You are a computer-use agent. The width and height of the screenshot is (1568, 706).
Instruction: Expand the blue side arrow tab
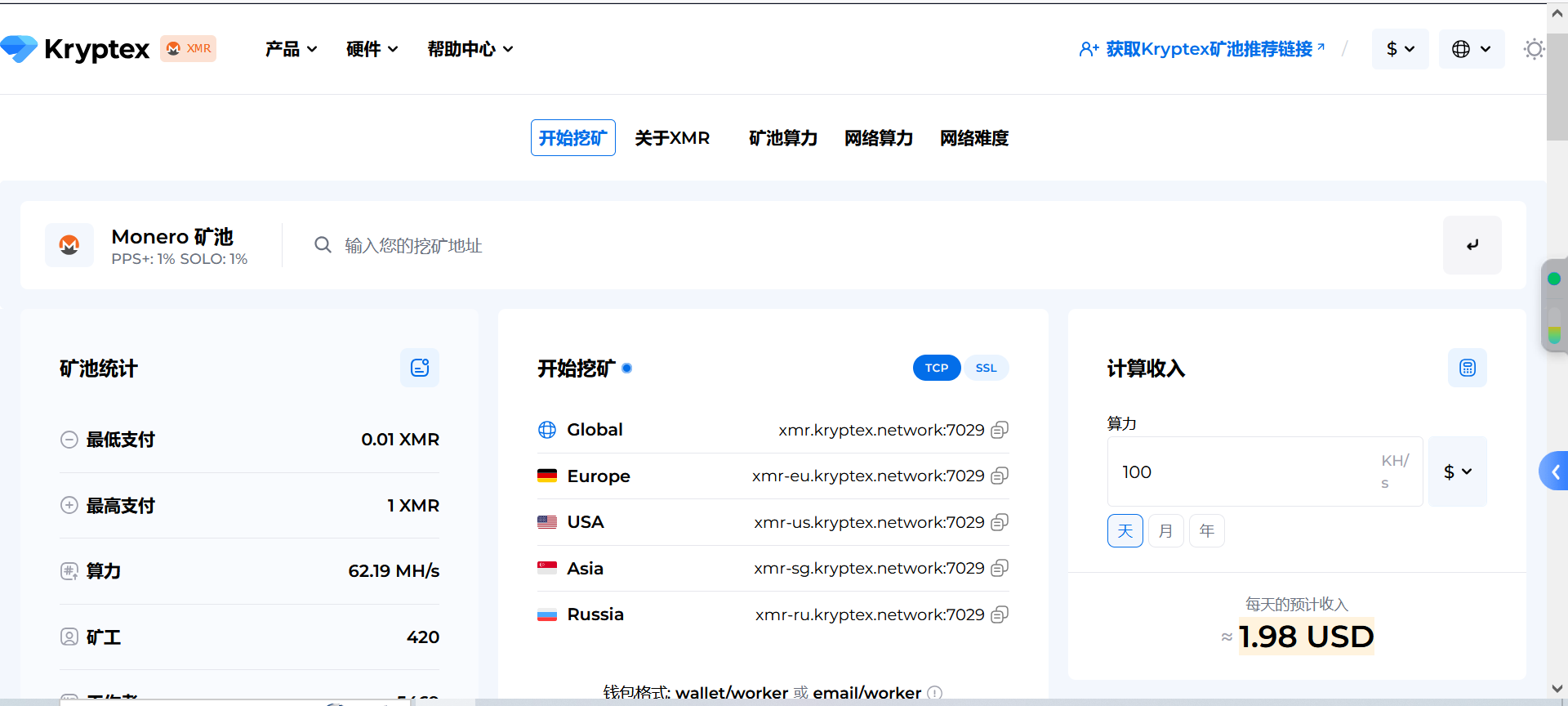[x=1554, y=471]
